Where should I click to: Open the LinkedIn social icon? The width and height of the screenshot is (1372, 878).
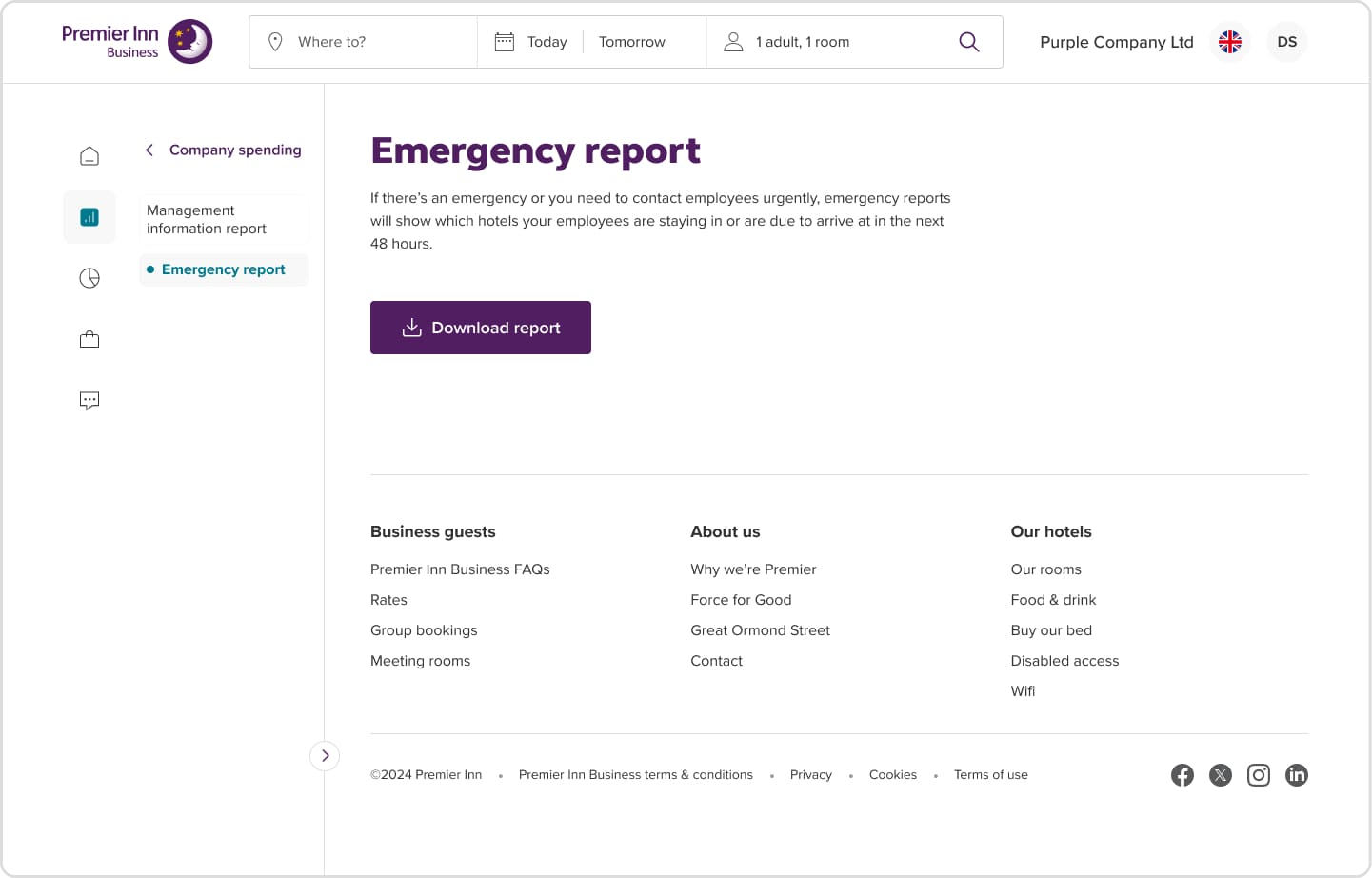pos(1297,775)
